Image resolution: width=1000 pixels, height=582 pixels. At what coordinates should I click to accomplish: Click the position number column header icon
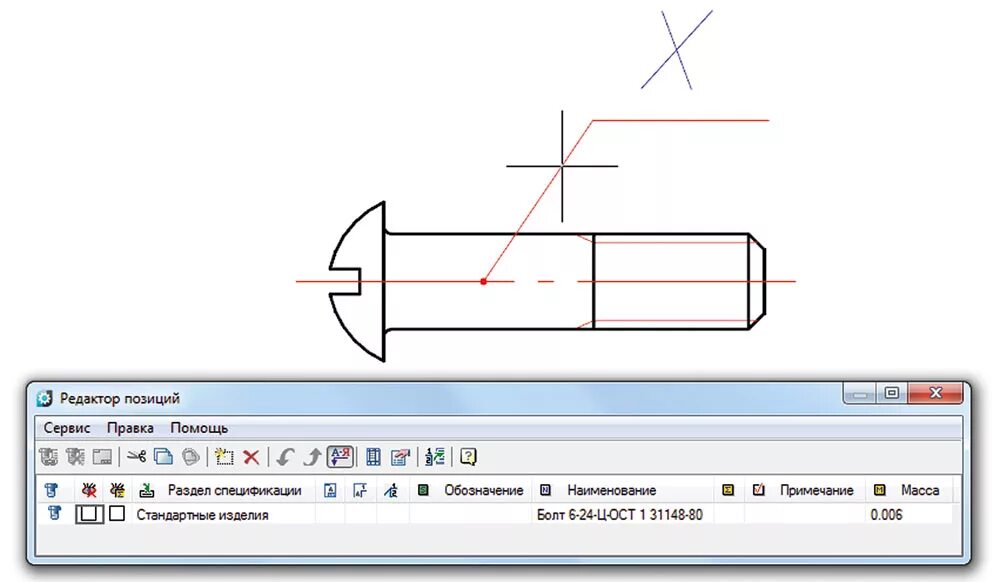click(392, 490)
